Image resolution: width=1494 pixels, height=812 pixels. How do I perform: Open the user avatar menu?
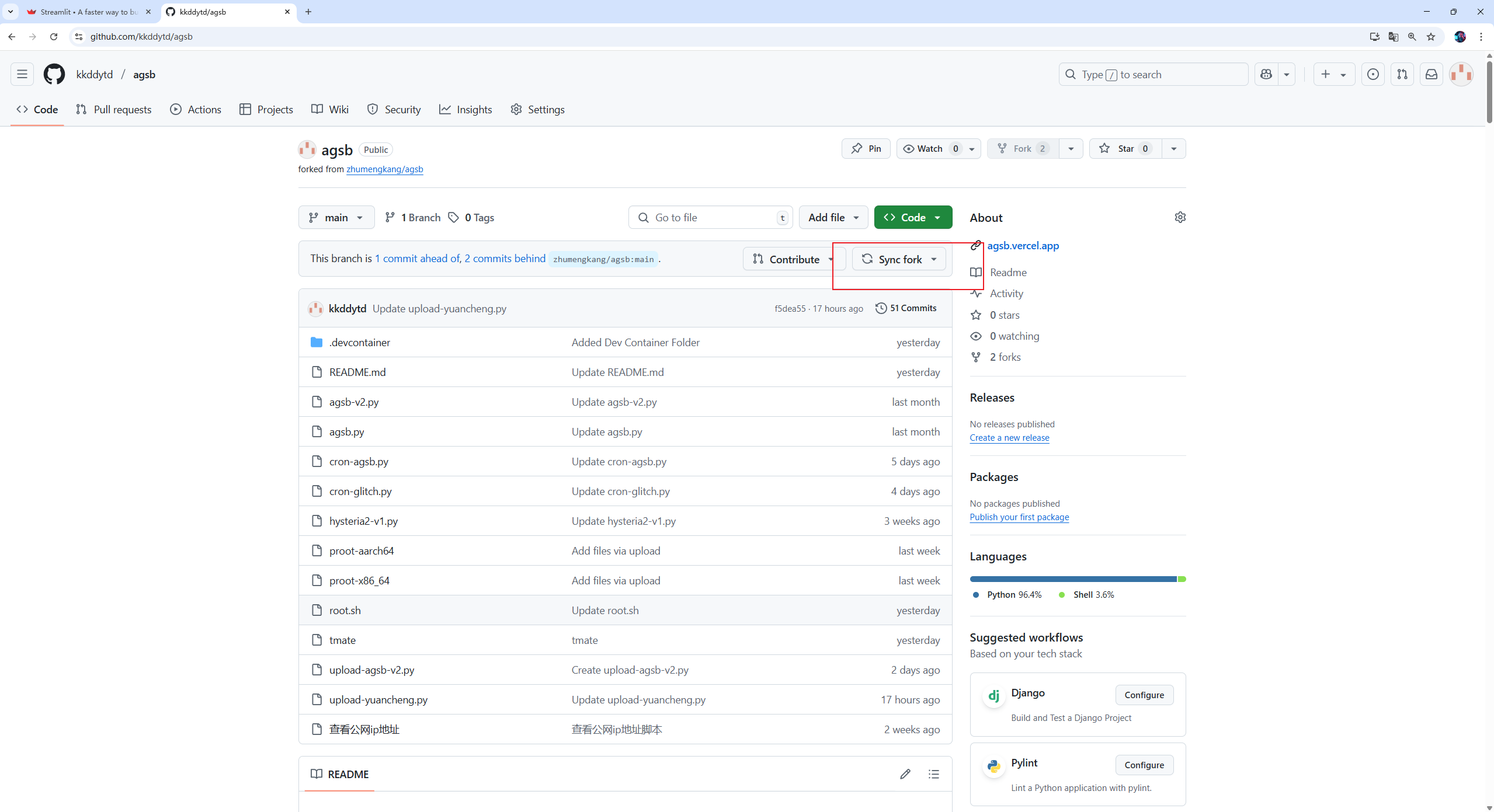coord(1461,74)
